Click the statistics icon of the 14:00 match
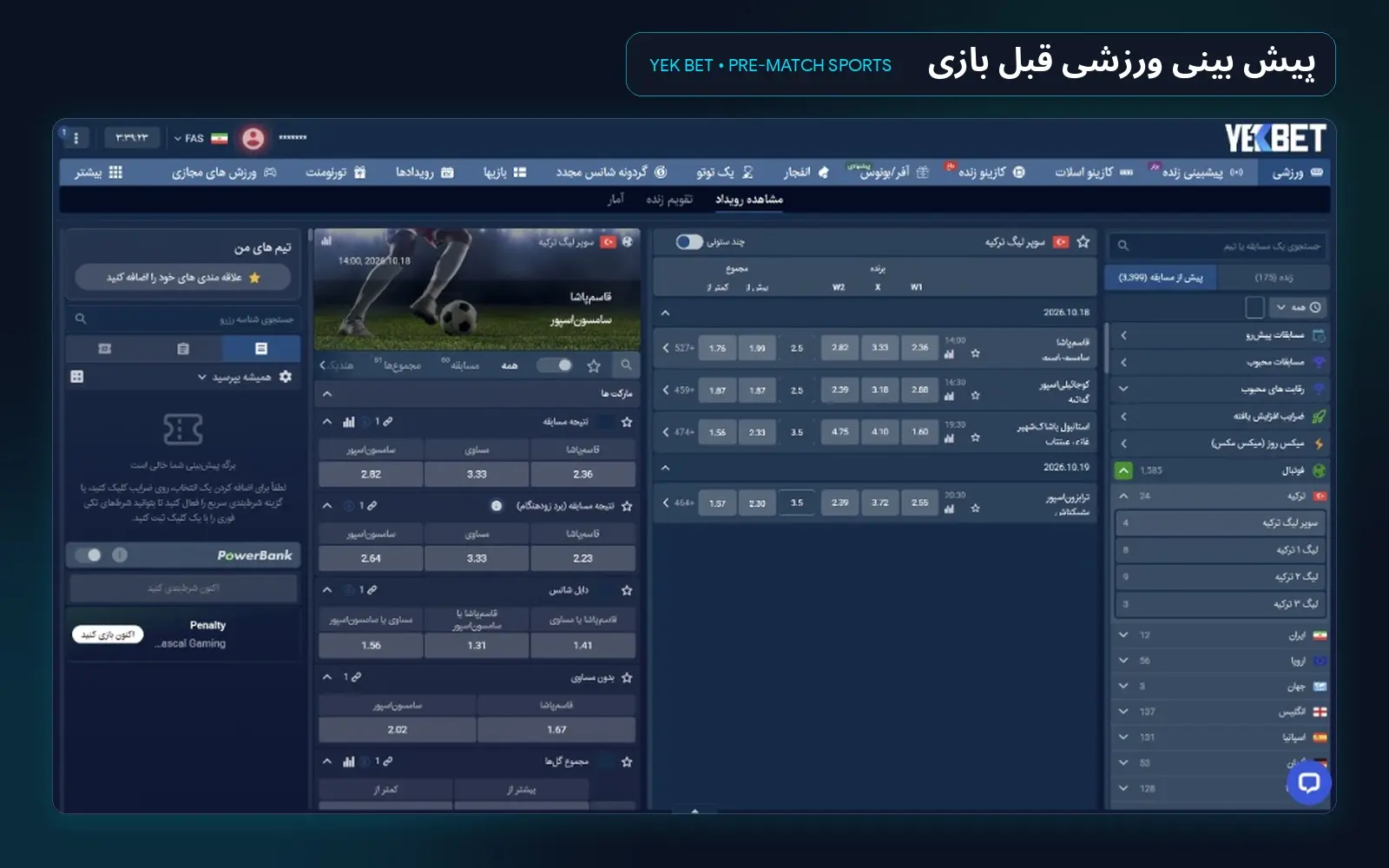 coord(949,354)
